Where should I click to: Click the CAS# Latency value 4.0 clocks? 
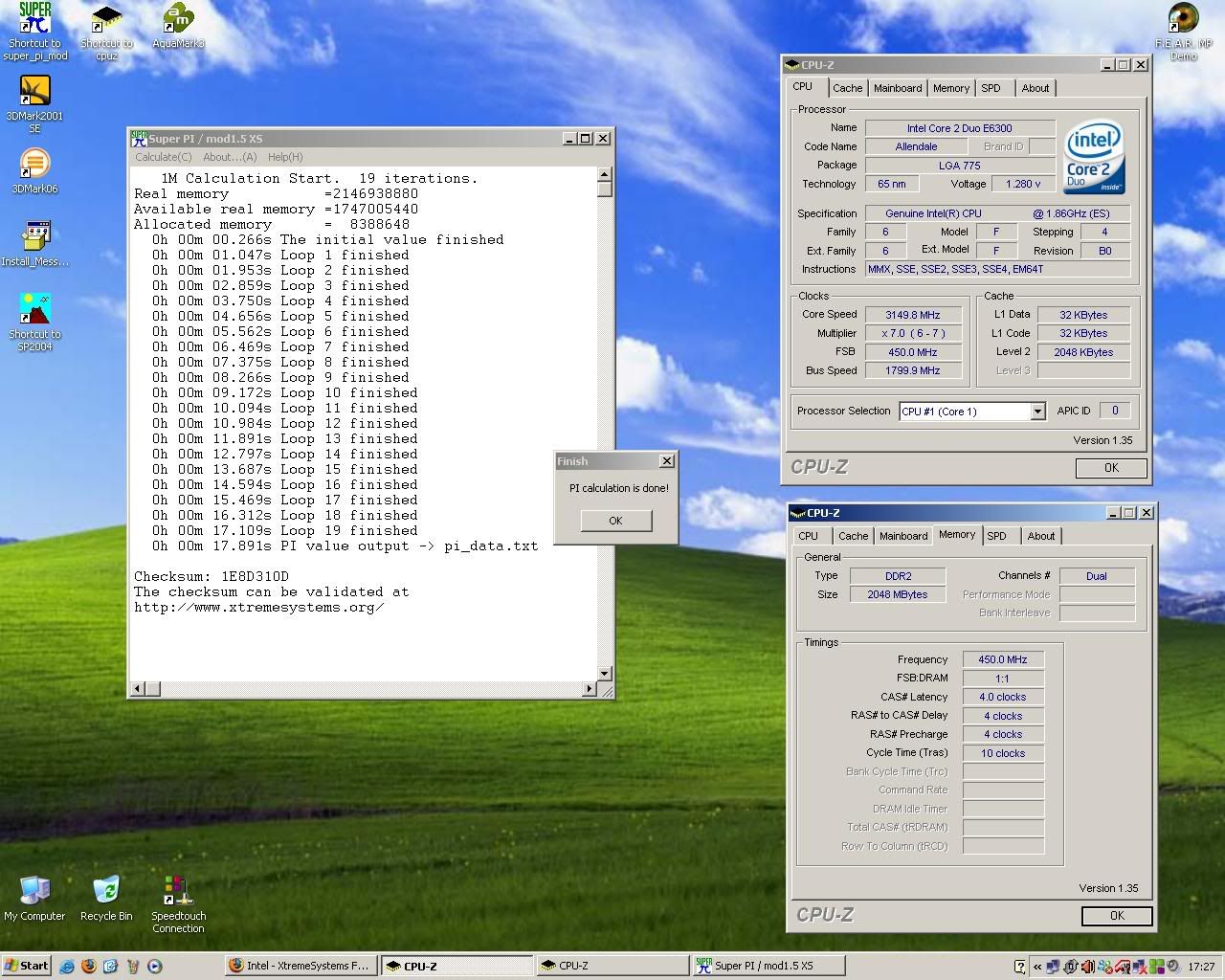tap(1003, 697)
